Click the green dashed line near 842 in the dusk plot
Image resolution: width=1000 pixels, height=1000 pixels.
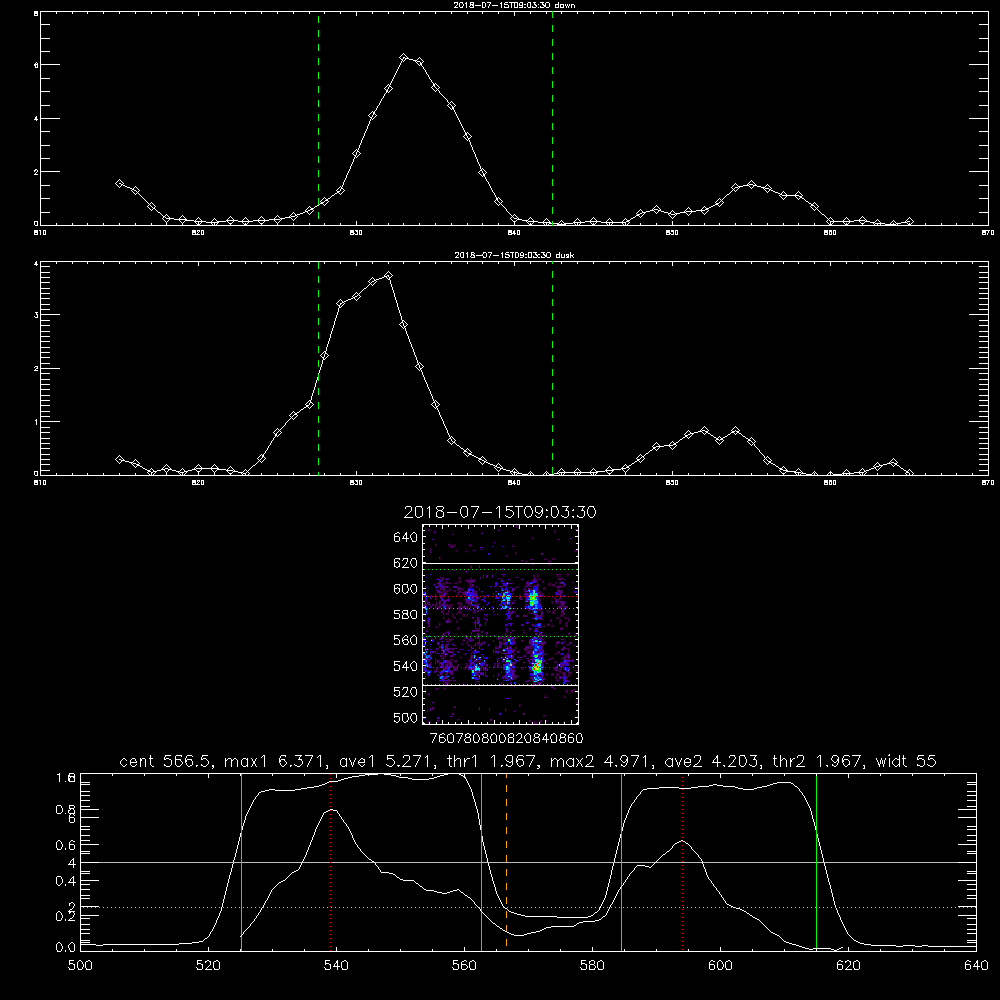click(x=552, y=368)
